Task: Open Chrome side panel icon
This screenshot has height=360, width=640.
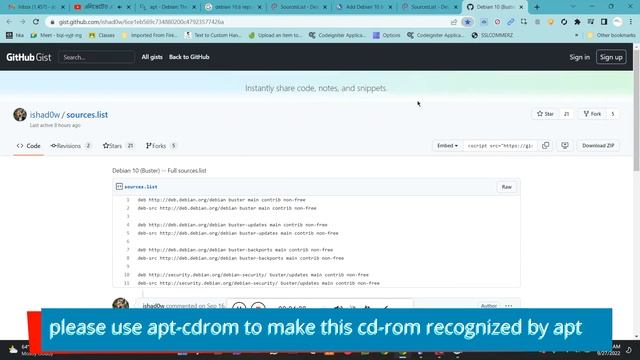Action: click(604, 22)
